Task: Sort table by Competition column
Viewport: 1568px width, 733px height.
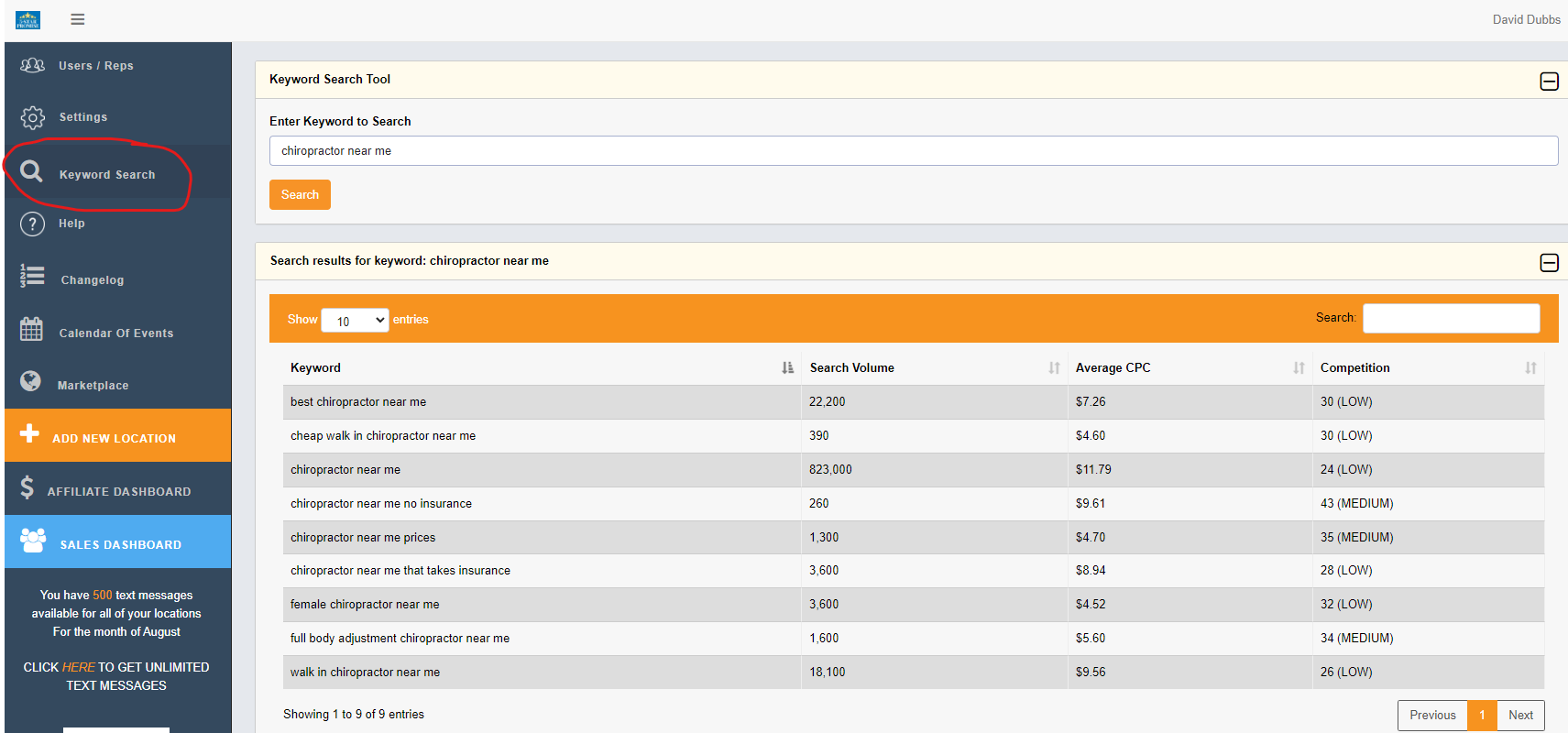Action: [x=1427, y=368]
